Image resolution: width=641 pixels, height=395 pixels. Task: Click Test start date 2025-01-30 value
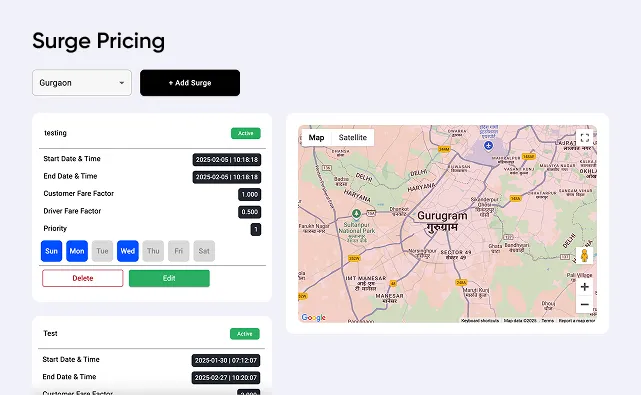click(x=226, y=360)
